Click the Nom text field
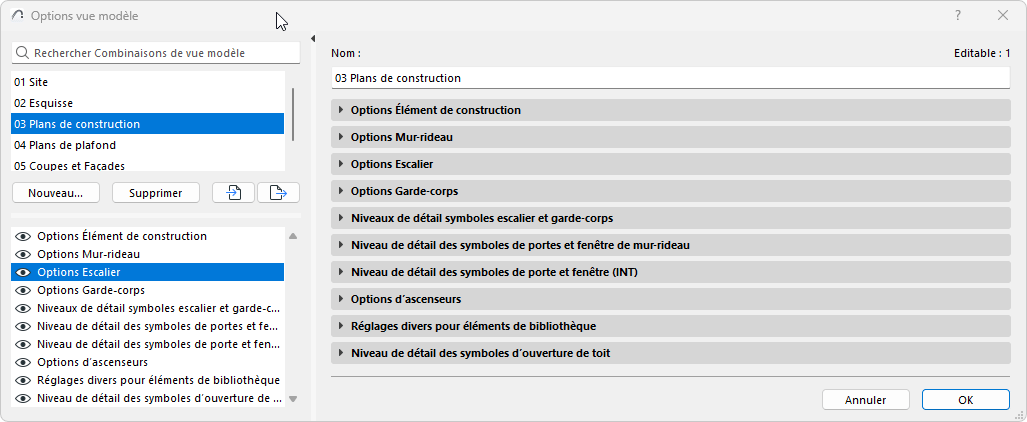This screenshot has width=1027, height=422. [x=670, y=78]
